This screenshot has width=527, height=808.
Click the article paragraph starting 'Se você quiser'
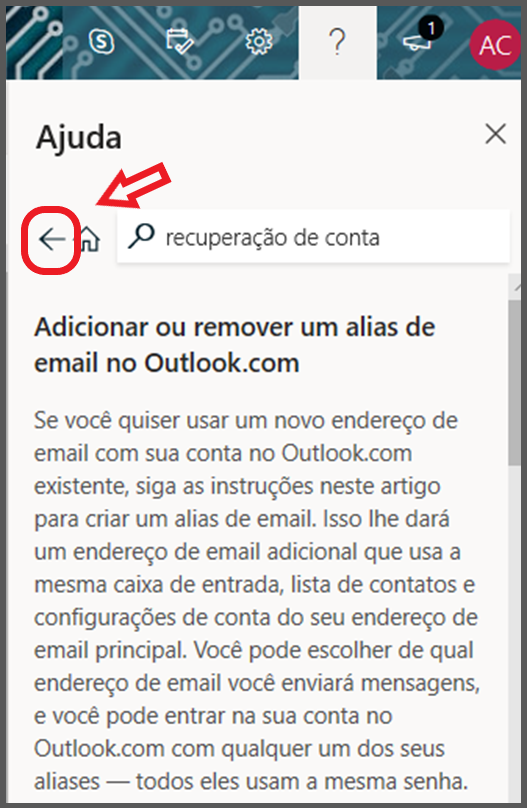pyautogui.click(x=257, y=601)
